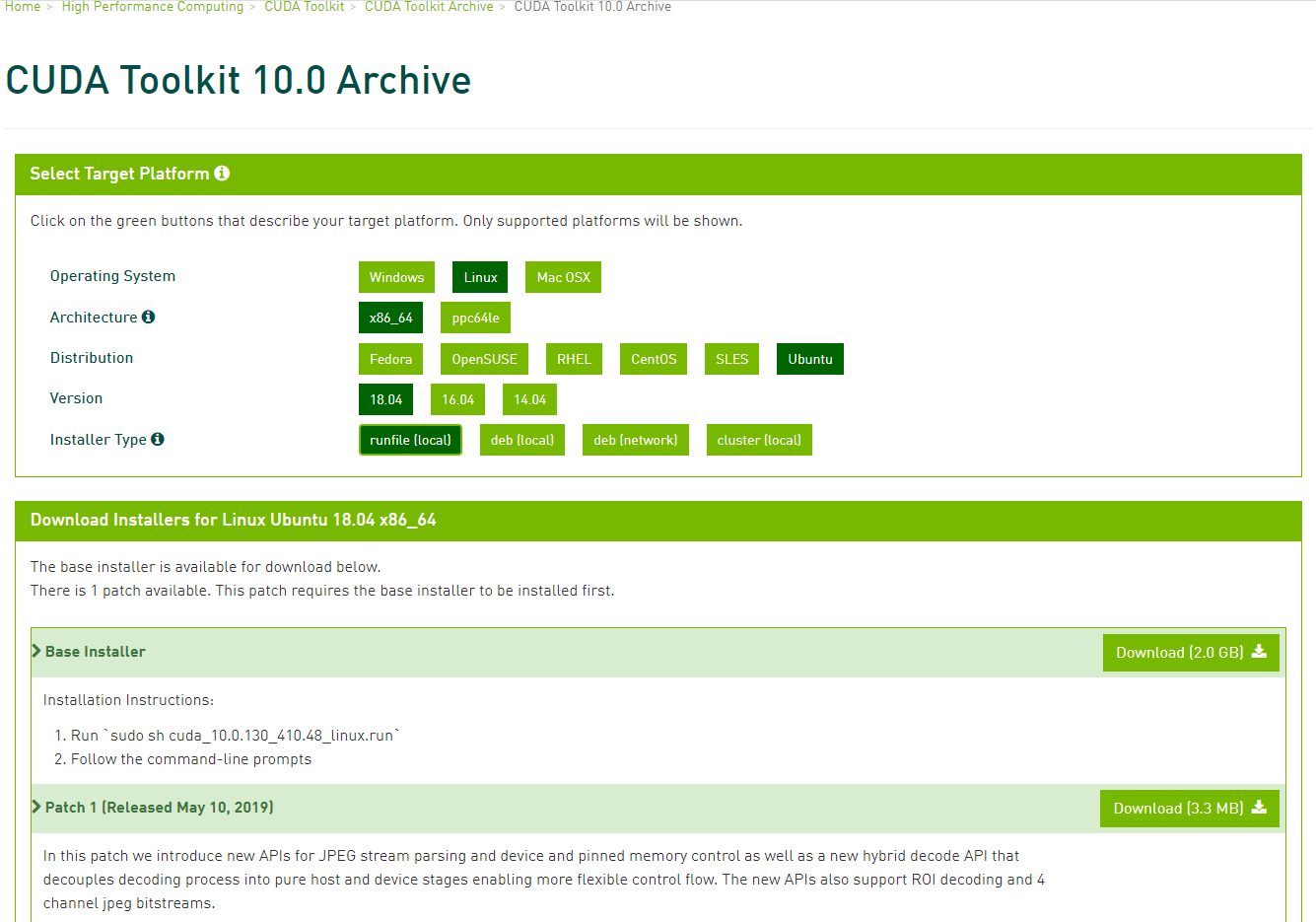Go to Home breadcrumb link
This screenshot has height=922, width=1316.
coord(23,7)
